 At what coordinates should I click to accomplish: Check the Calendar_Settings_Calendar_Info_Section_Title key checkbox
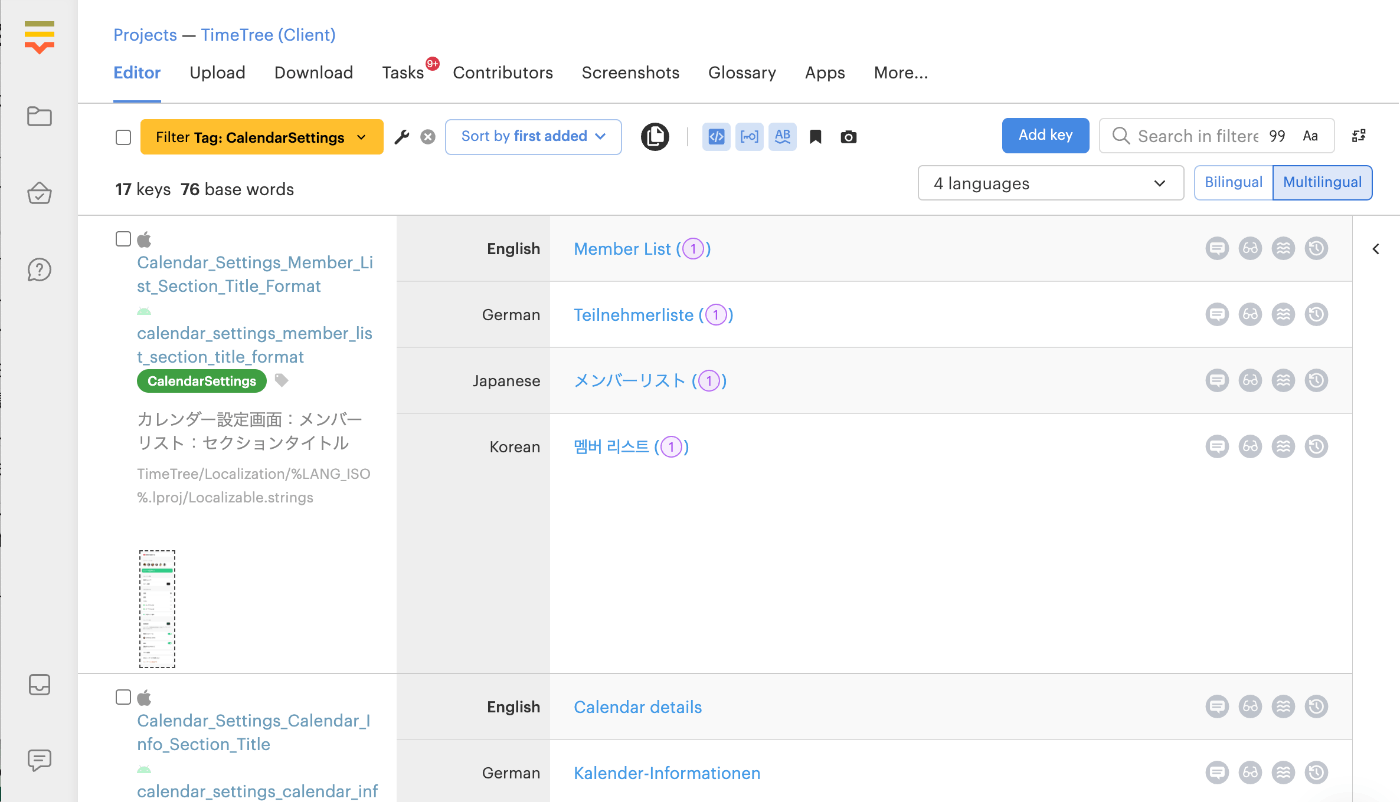(124, 697)
